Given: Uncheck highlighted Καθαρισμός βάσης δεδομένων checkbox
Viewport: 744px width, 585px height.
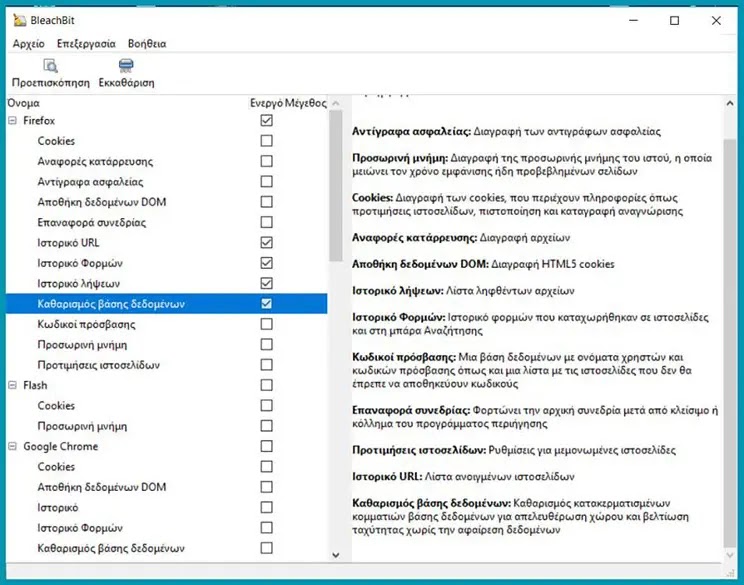Looking at the screenshot, I should click(x=267, y=304).
